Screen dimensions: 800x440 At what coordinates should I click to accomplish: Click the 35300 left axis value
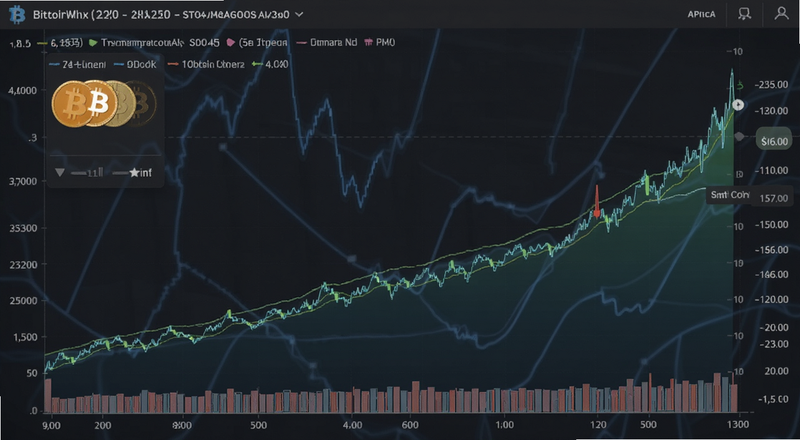click(23, 228)
